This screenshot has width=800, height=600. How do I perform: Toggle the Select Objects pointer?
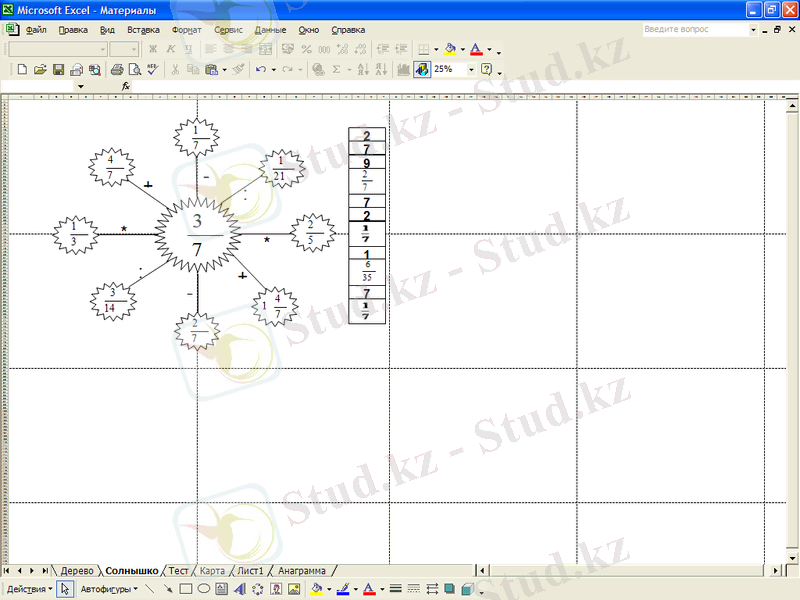(x=65, y=589)
